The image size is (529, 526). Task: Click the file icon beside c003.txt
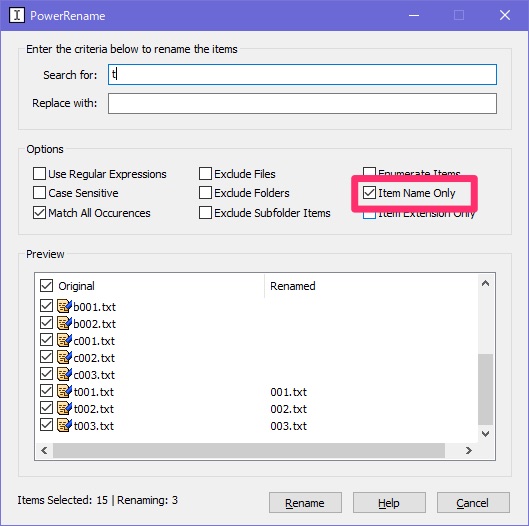pos(64,375)
